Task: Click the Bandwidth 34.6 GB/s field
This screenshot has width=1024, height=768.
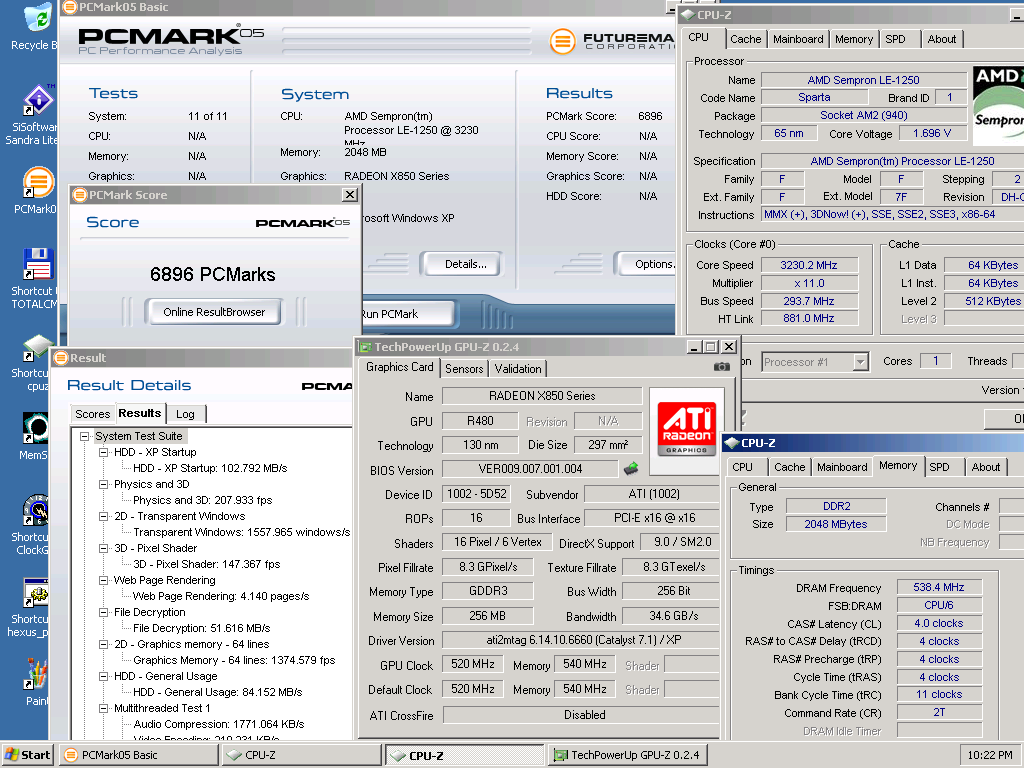Action: tap(671, 616)
